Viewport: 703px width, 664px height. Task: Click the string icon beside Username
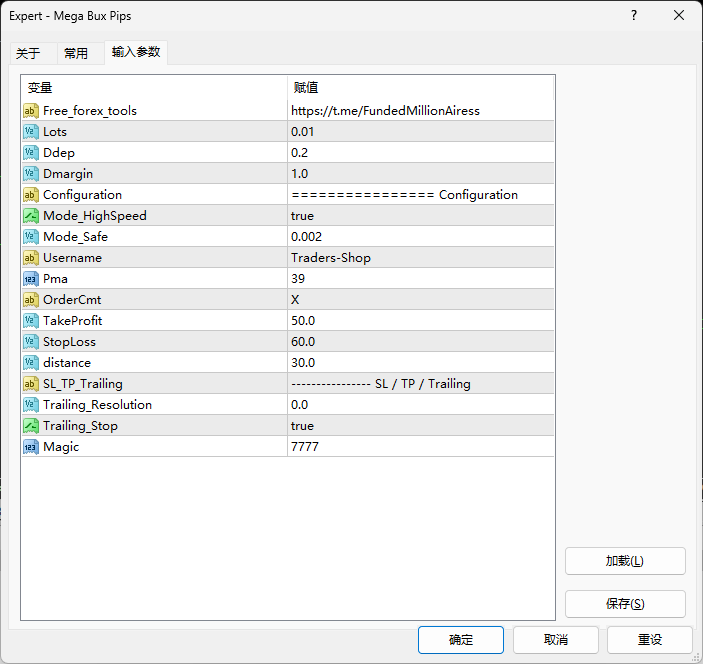(31, 258)
